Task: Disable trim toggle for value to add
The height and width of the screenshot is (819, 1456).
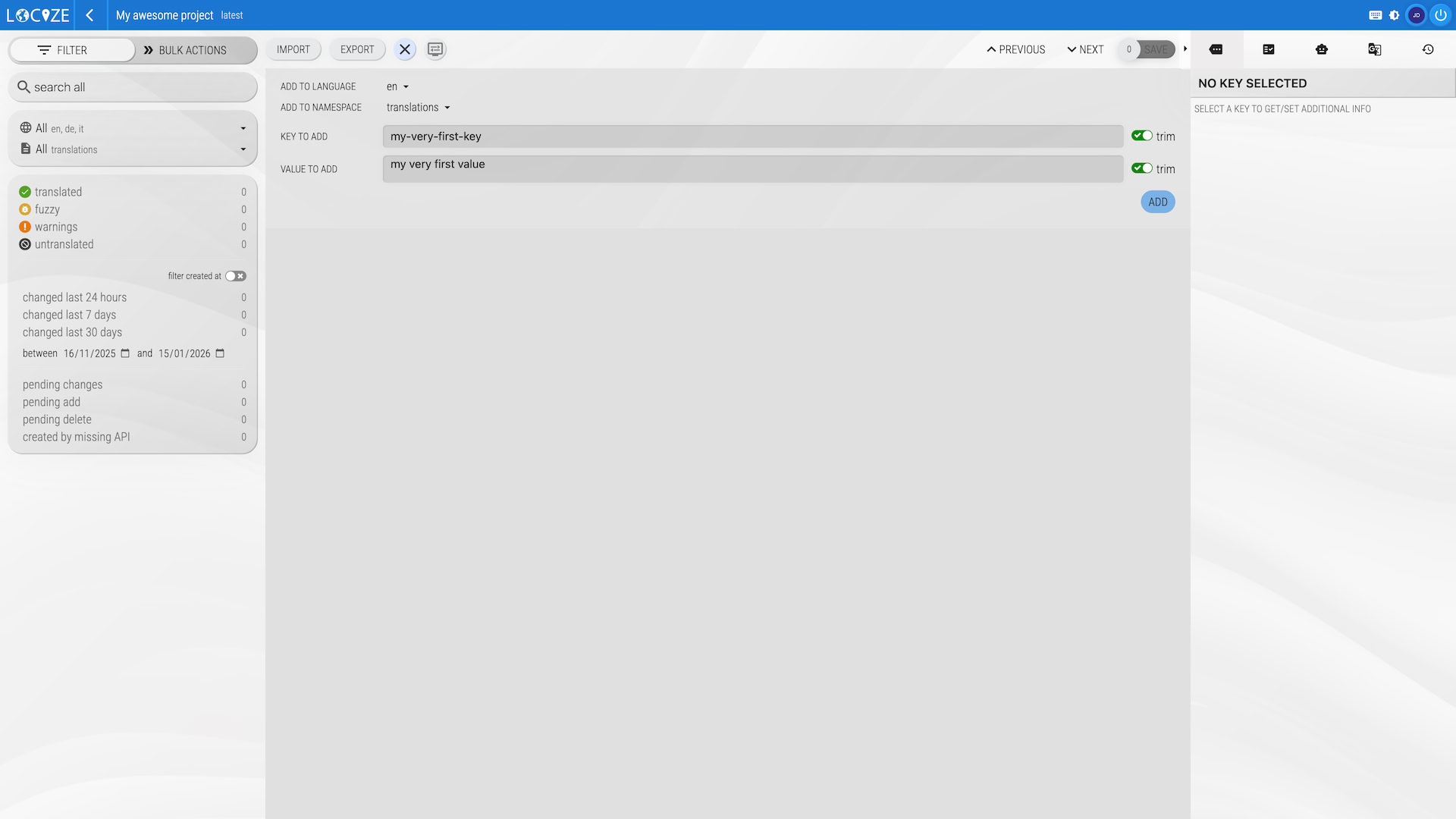Action: click(1141, 168)
